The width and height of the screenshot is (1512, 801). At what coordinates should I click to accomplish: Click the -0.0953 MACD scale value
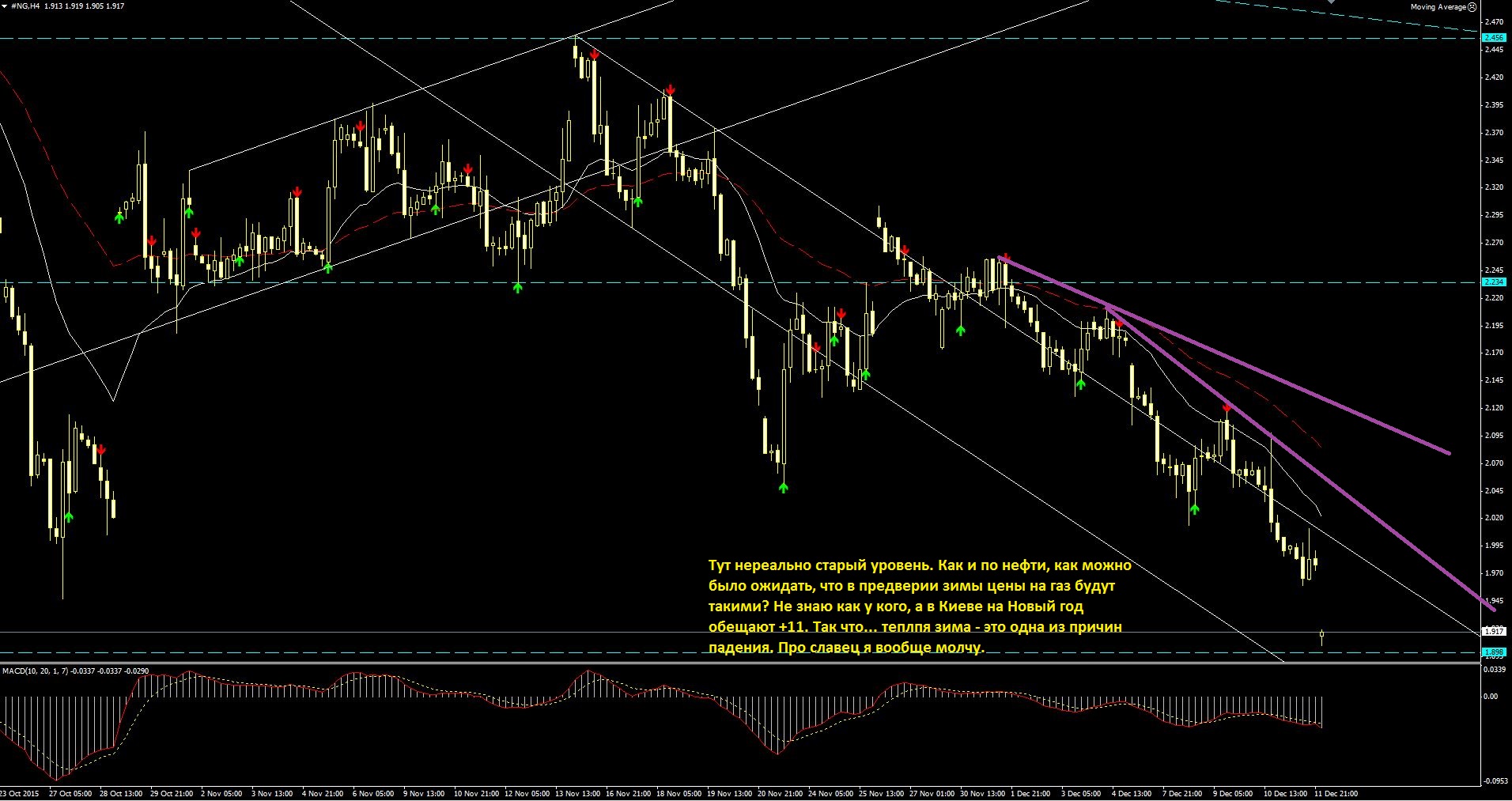pyautogui.click(x=1495, y=781)
